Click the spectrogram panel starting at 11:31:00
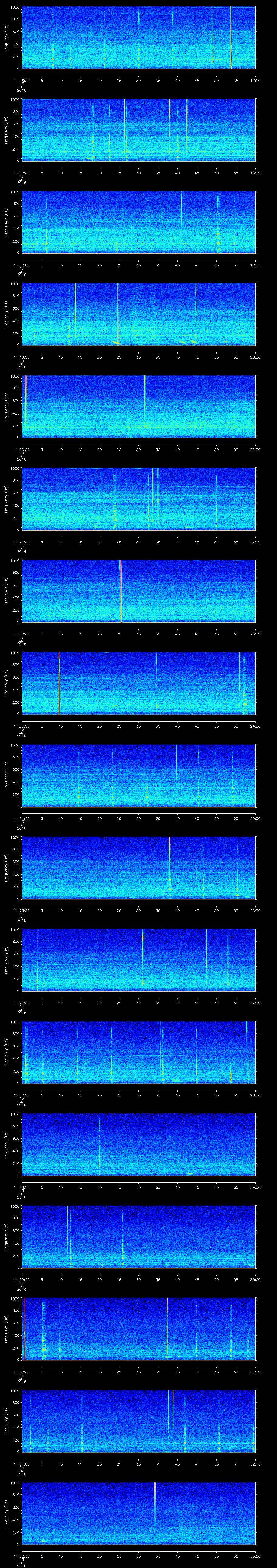277x1568 pixels. (x=139, y=1421)
